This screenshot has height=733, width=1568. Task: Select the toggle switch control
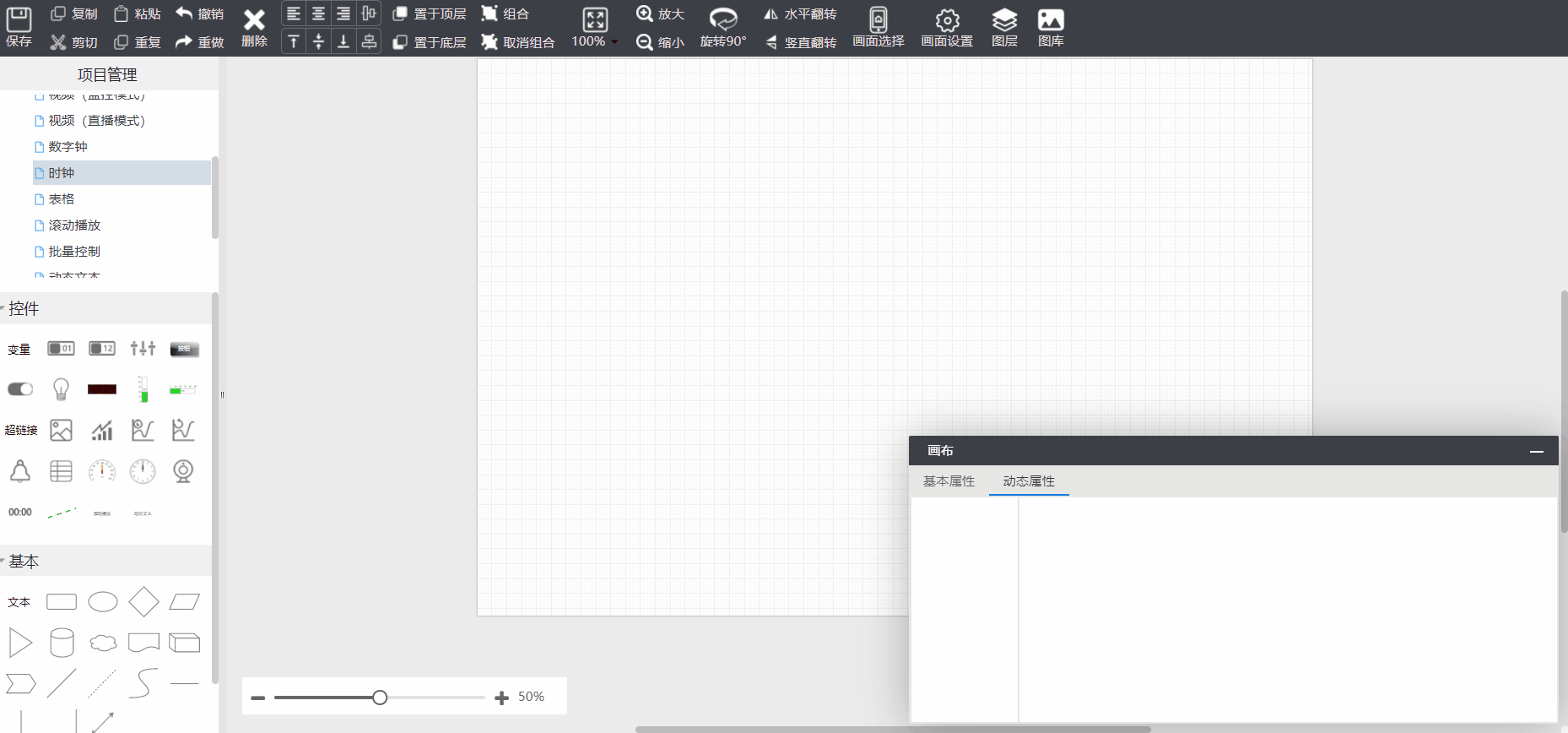point(20,389)
